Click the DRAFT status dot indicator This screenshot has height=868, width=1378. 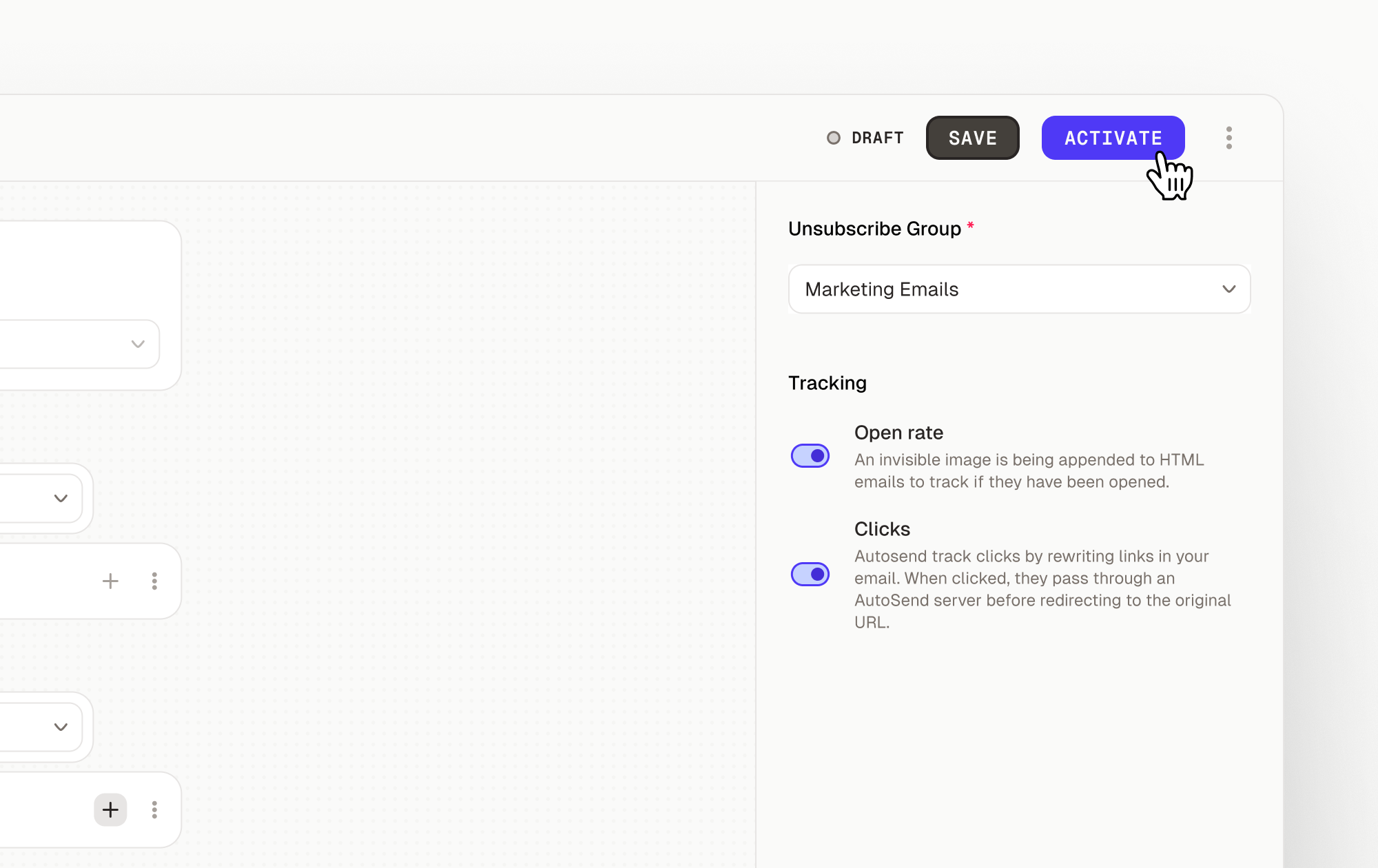tap(834, 138)
